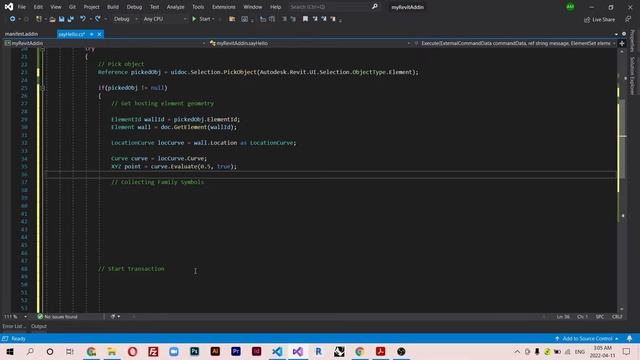Open the File menu
Screen dimensions: 640x360
pyautogui.click(x=22, y=7)
